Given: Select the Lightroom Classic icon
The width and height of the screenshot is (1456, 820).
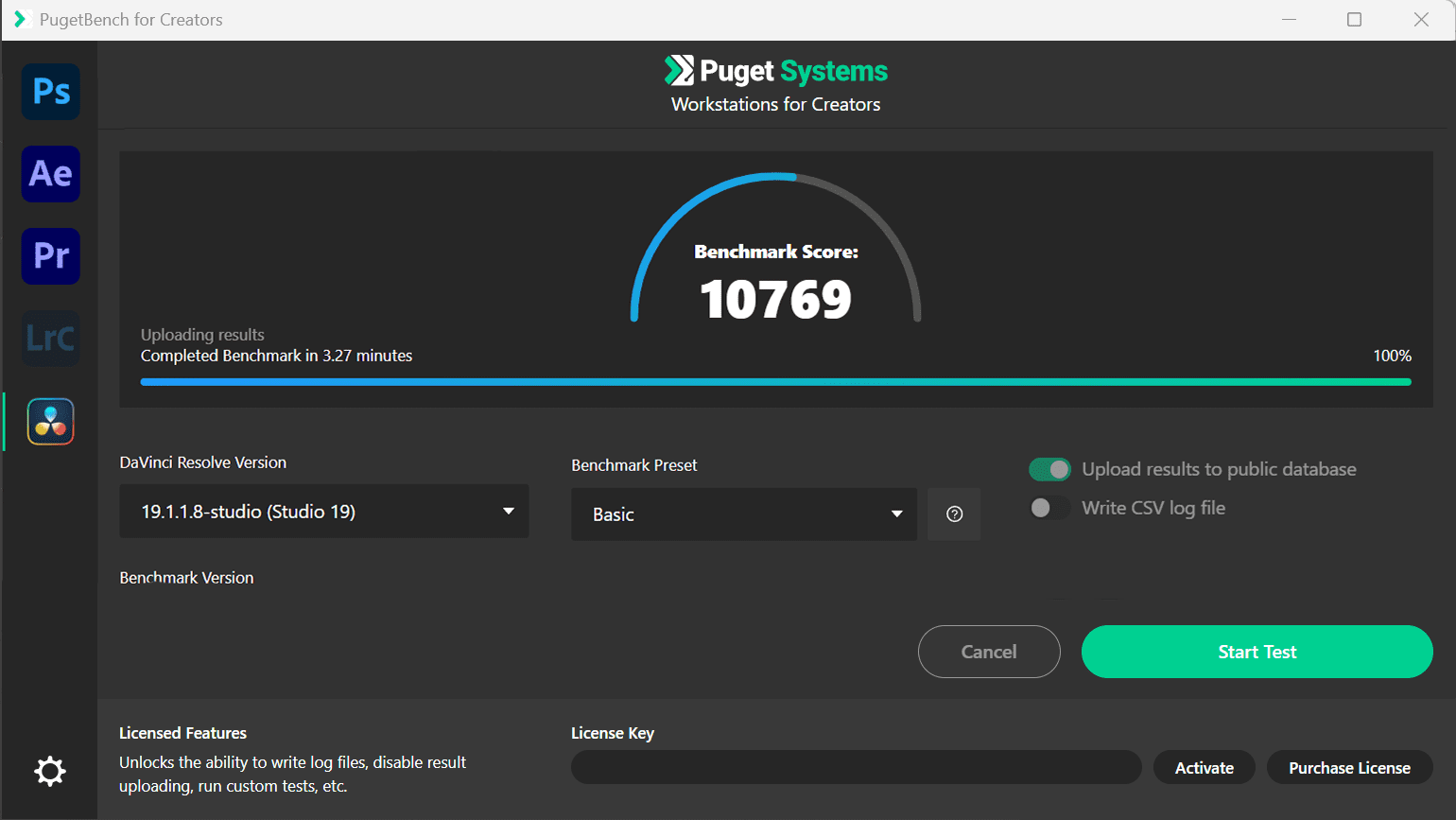Looking at the screenshot, I should pyautogui.click(x=51, y=339).
